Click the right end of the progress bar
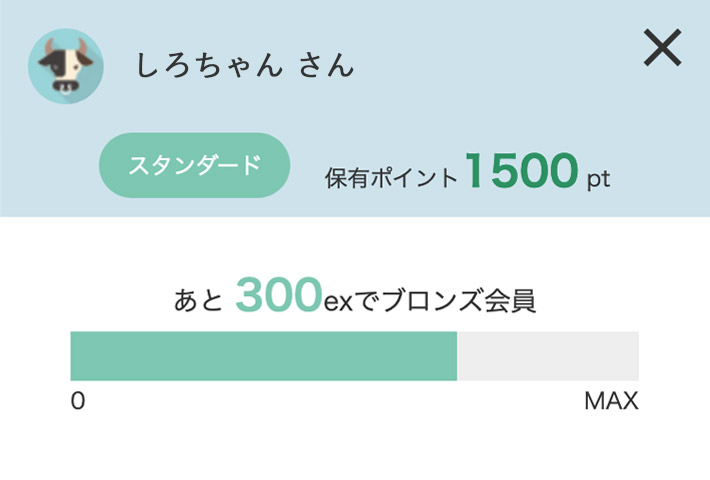Image resolution: width=710 pixels, height=480 pixels. point(635,356)
